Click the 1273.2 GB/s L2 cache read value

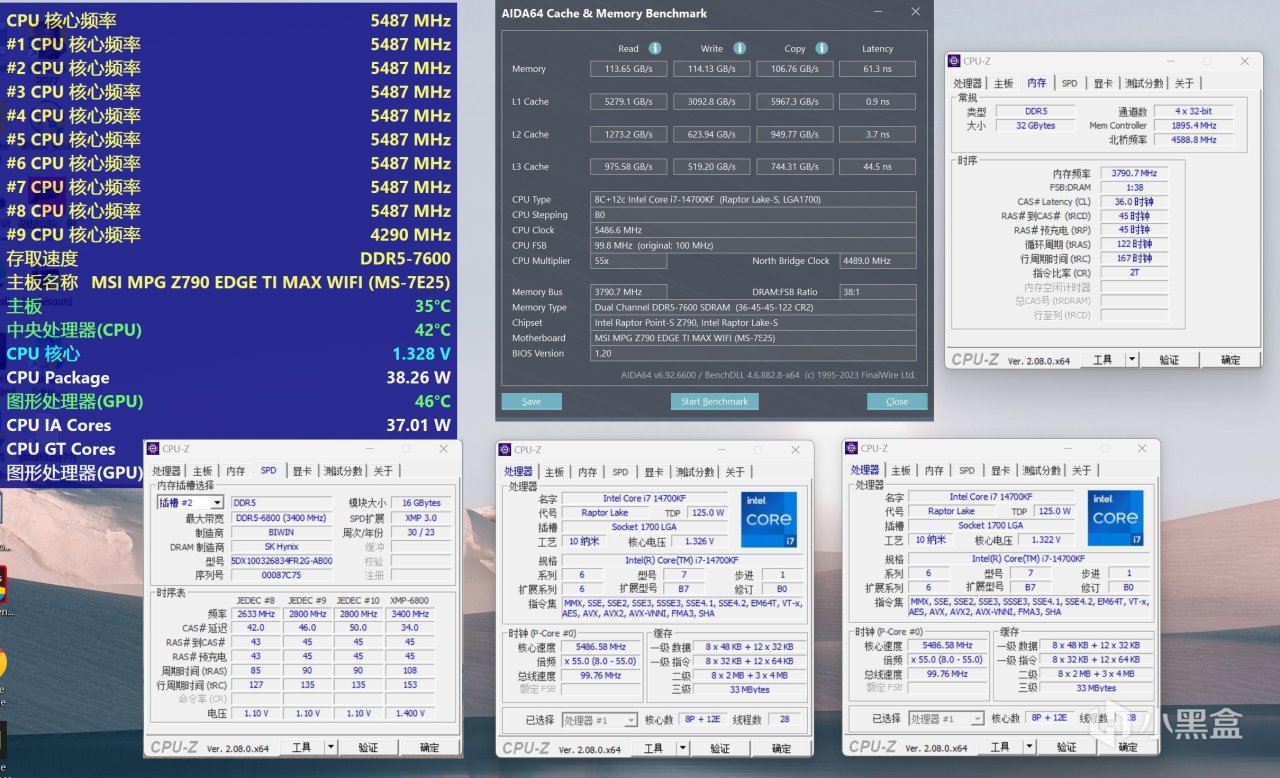[x=628, y=134]
